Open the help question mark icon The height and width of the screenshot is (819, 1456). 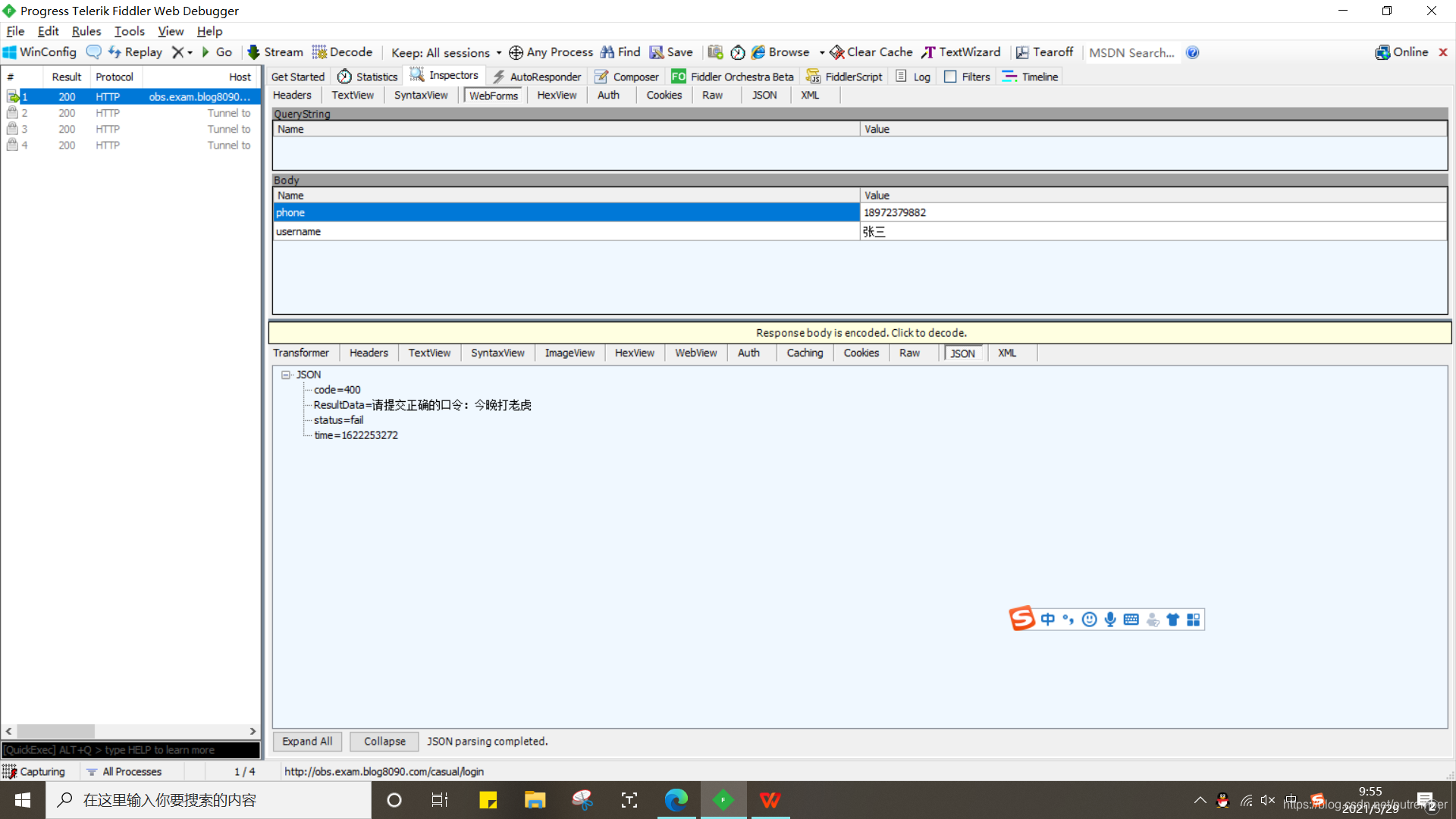tap(1192, 52)
